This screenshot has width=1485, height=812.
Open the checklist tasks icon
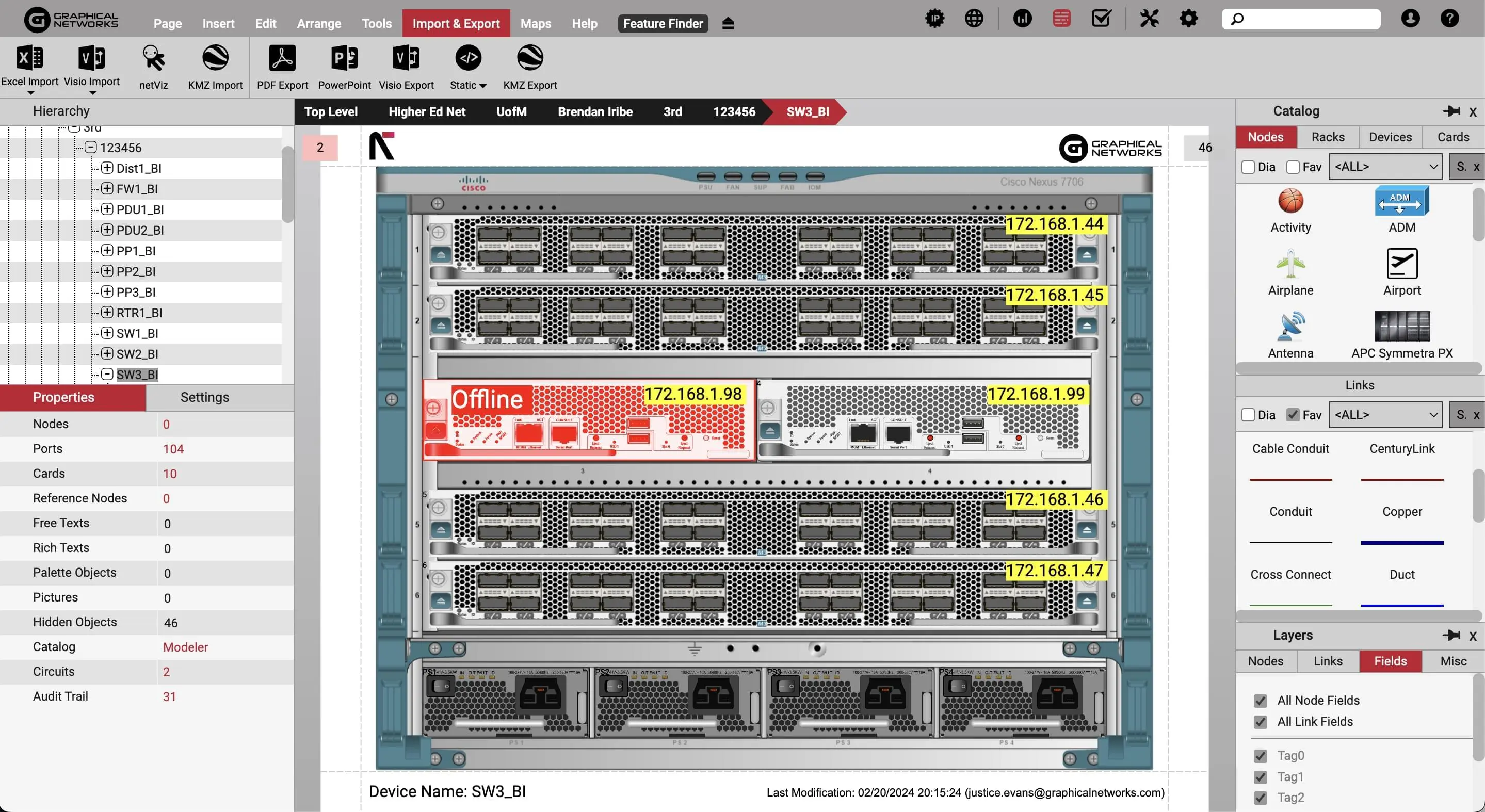pos(1101,19)
